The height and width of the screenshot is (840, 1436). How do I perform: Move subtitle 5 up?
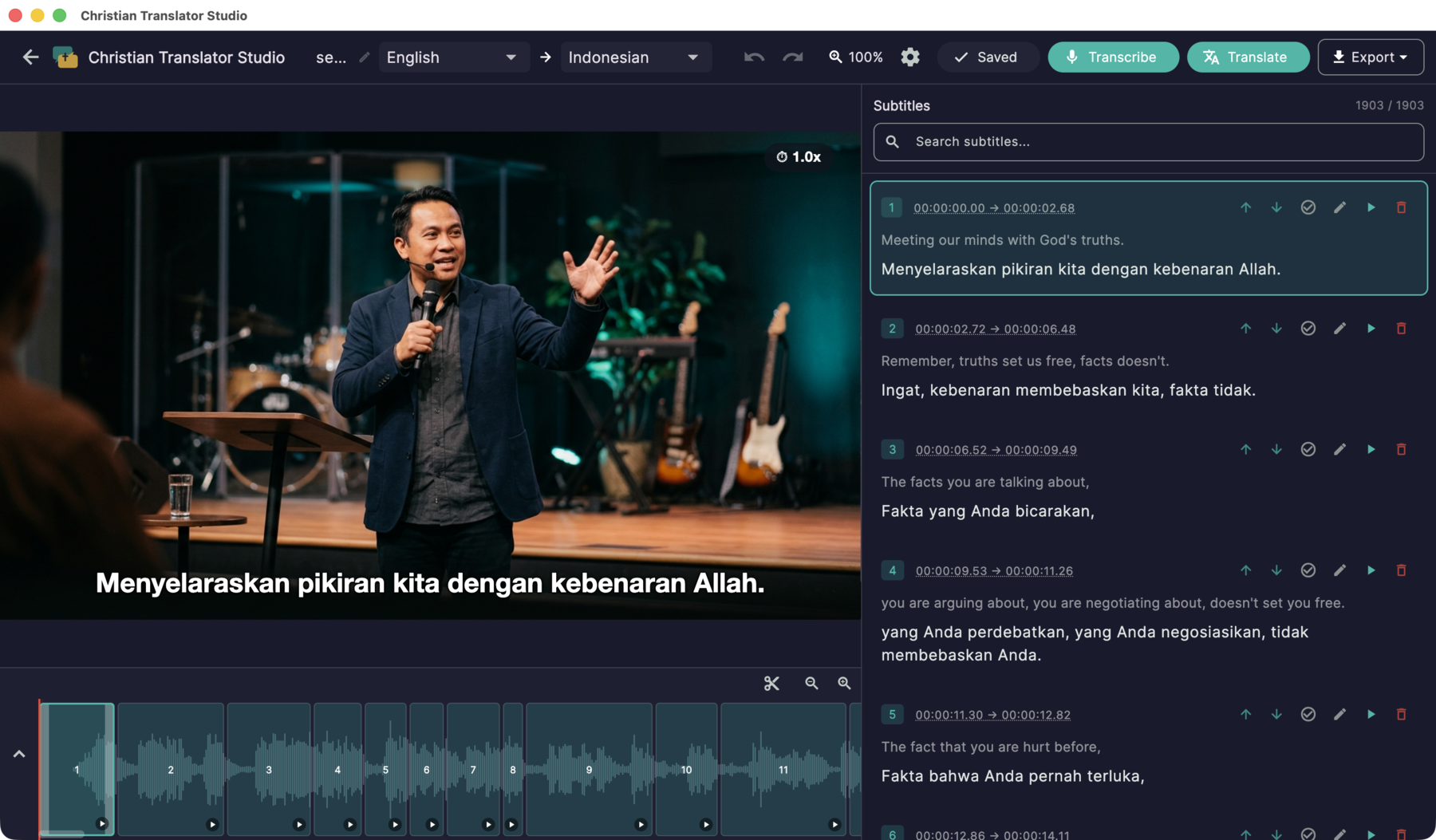1245,715
